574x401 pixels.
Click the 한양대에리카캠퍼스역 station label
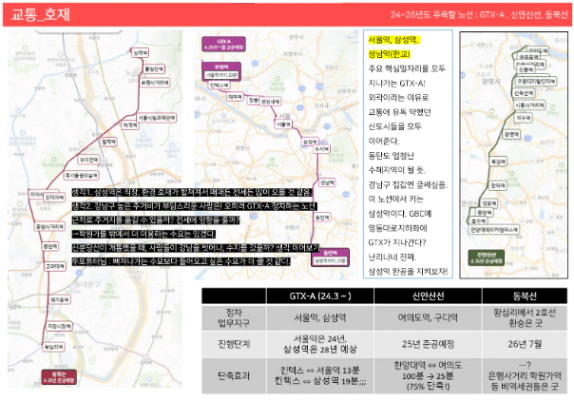(495, 230)
